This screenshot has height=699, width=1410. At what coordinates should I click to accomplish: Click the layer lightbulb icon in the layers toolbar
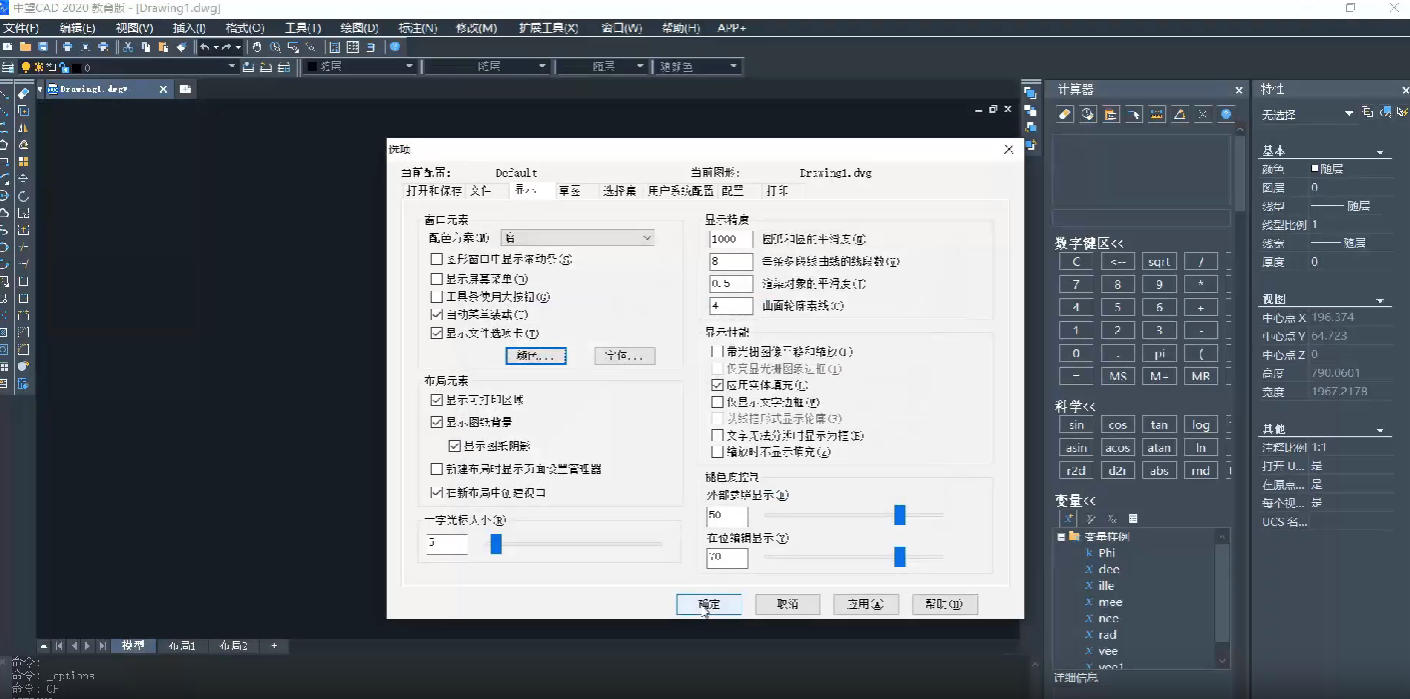click(25, 67)
